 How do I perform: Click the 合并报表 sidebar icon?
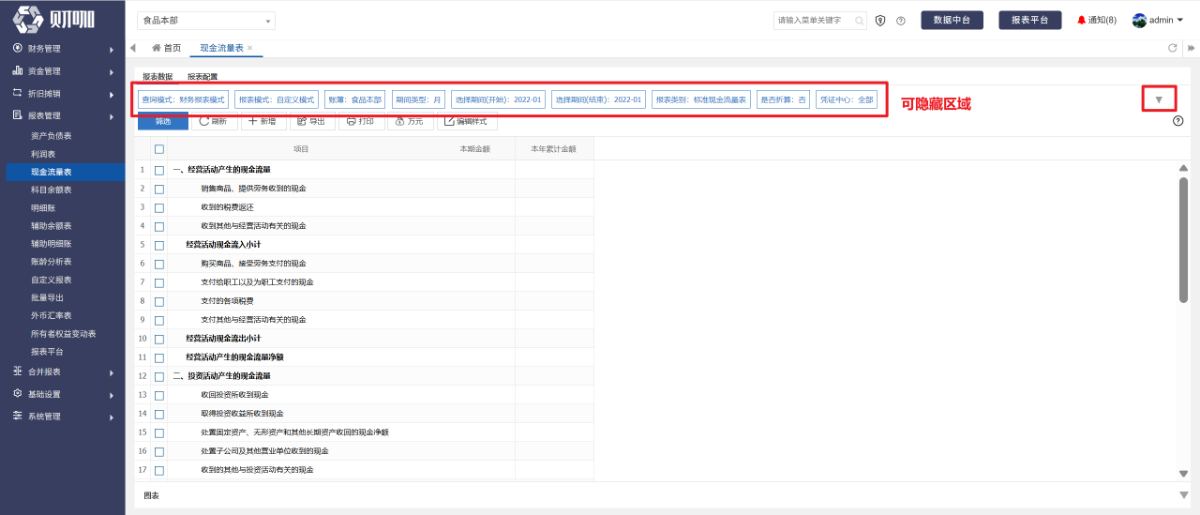[17, 371]
